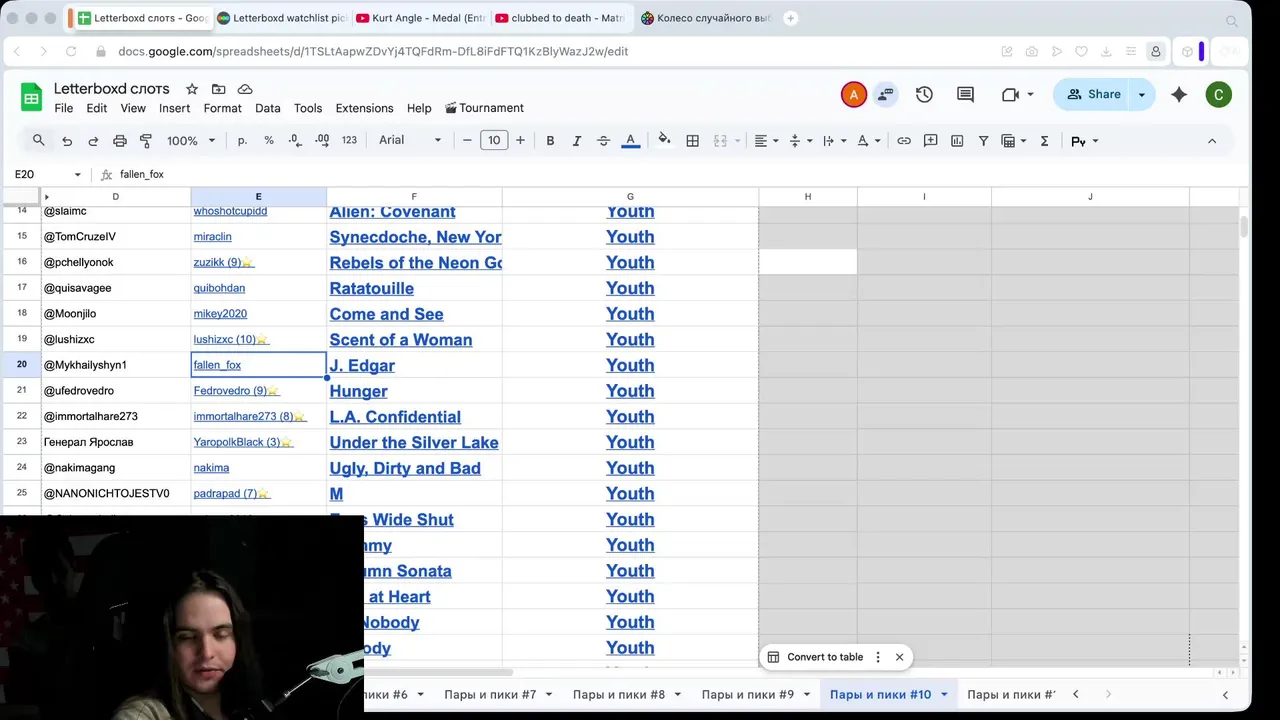The height and width of the screenshot is (720, 1280).
Task: Open the Share options dropdown arrow
Action: tap(1142, 94)
